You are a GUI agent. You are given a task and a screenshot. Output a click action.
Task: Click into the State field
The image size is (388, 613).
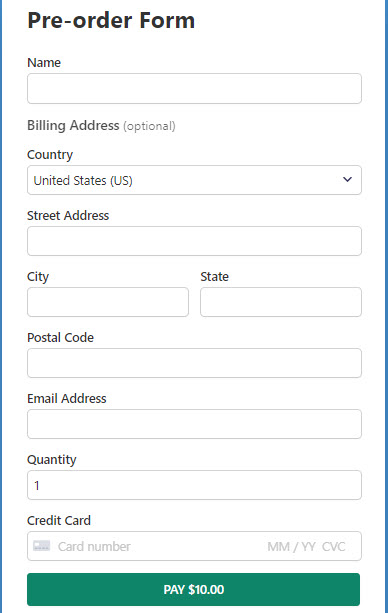pyautogui.click(x=281, y=302)
